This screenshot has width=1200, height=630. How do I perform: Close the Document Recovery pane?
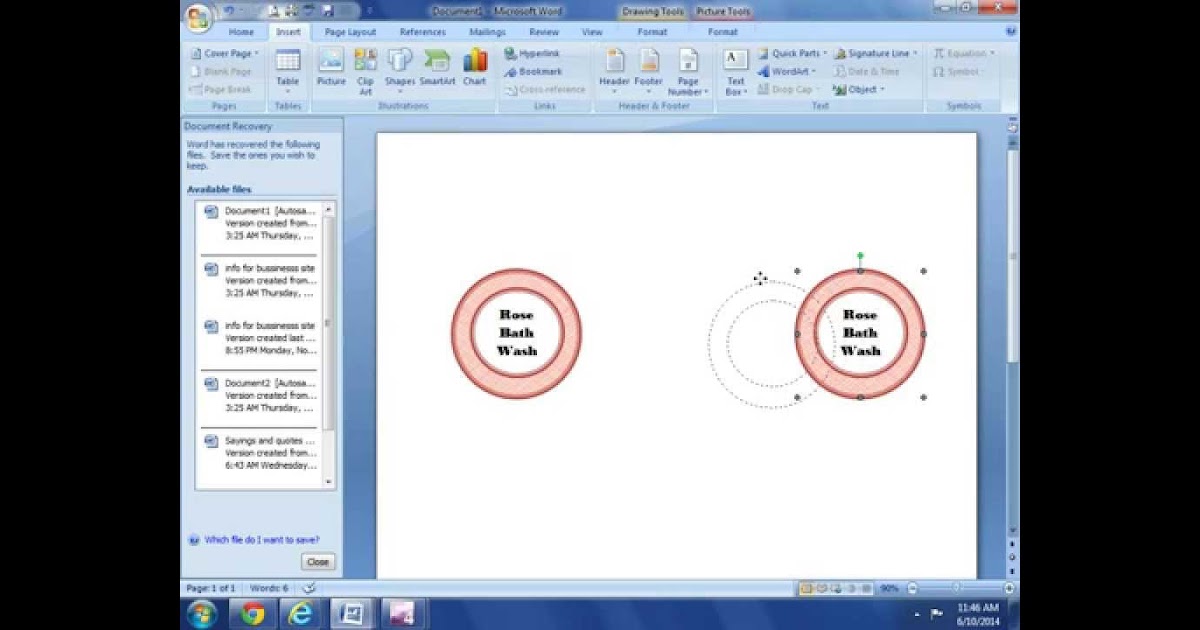click(x=318, y=562)
